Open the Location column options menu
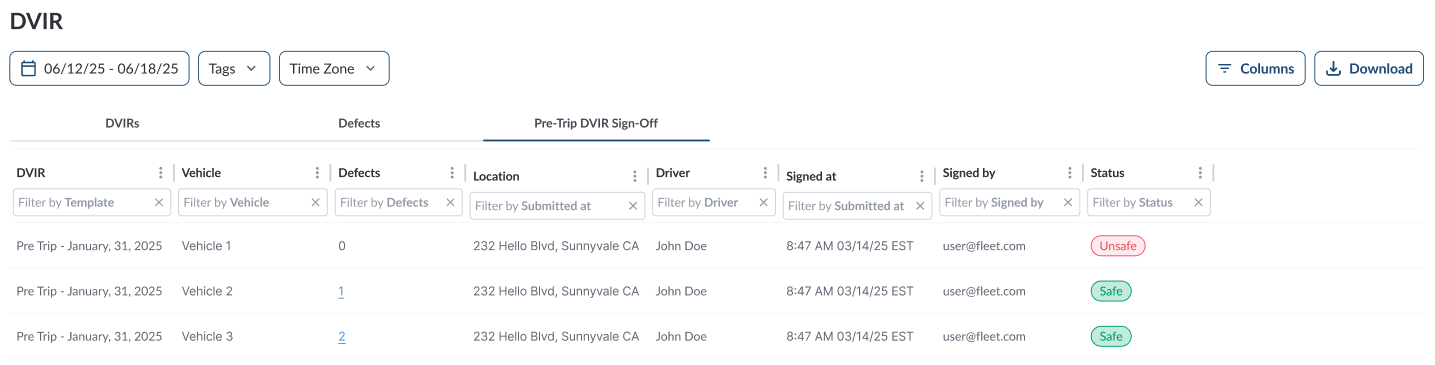Screen dimensions: 1435x365 coord(635,176)
